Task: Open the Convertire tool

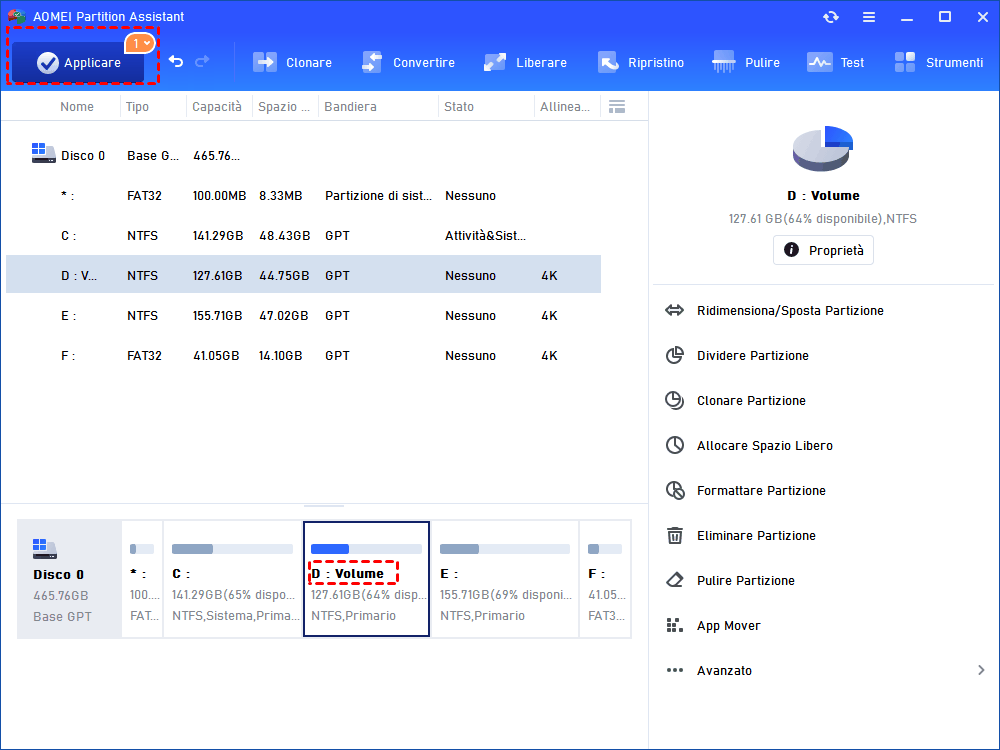Action: coord(408,62)
